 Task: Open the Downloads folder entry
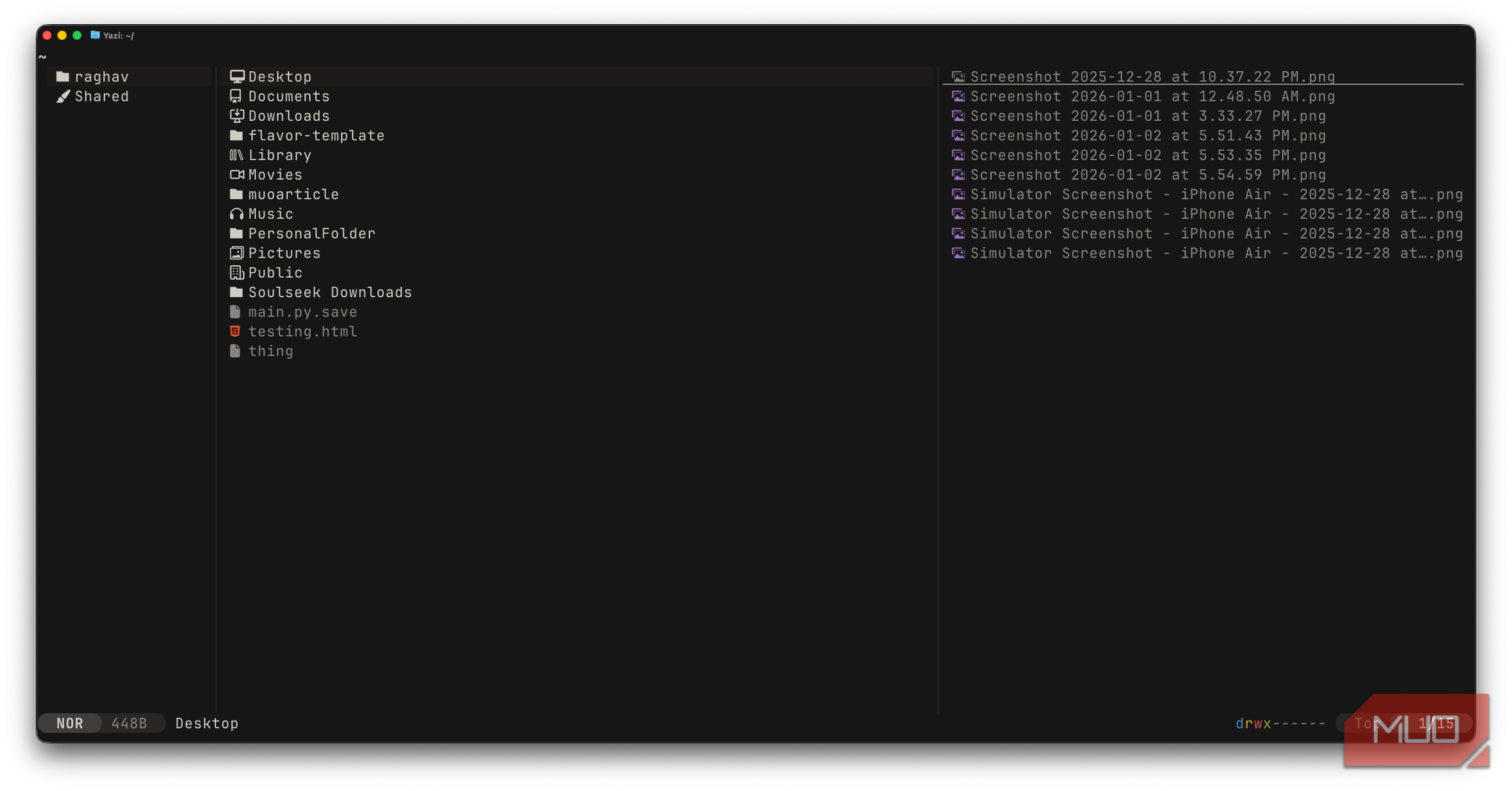289,116
